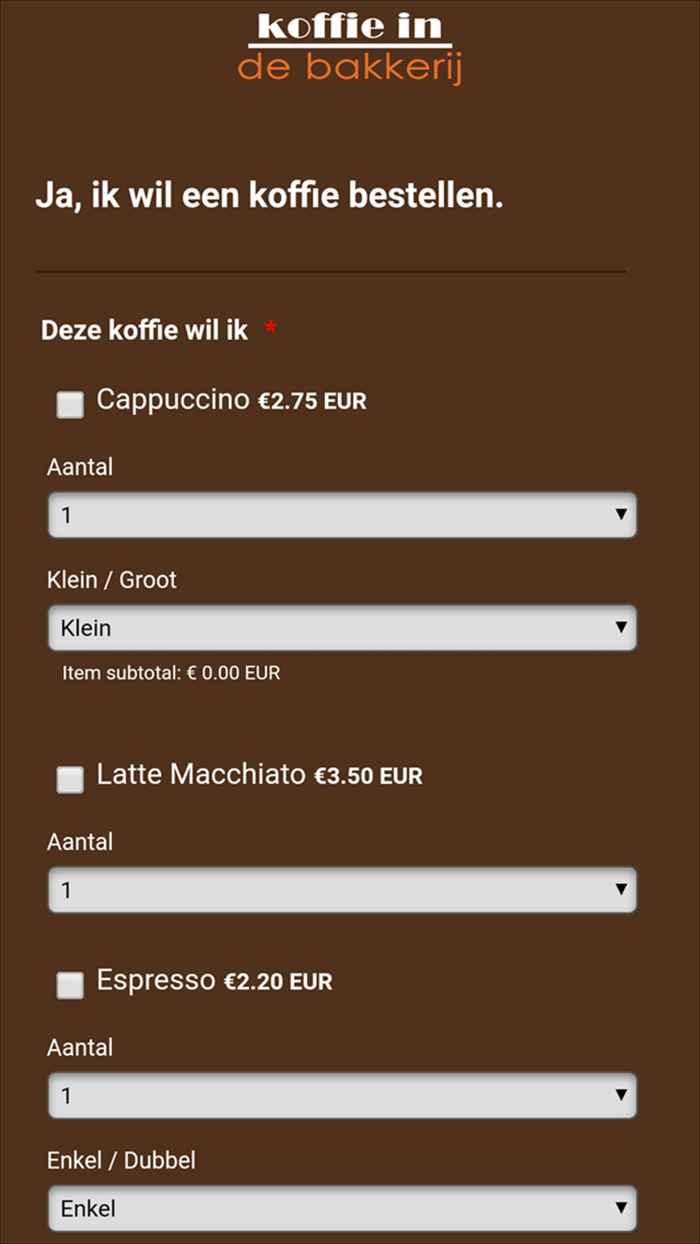This screenshot has height=1244, width=700.
Task: Check the Cappuccino checkbox
Action: (x=70, y=405)
